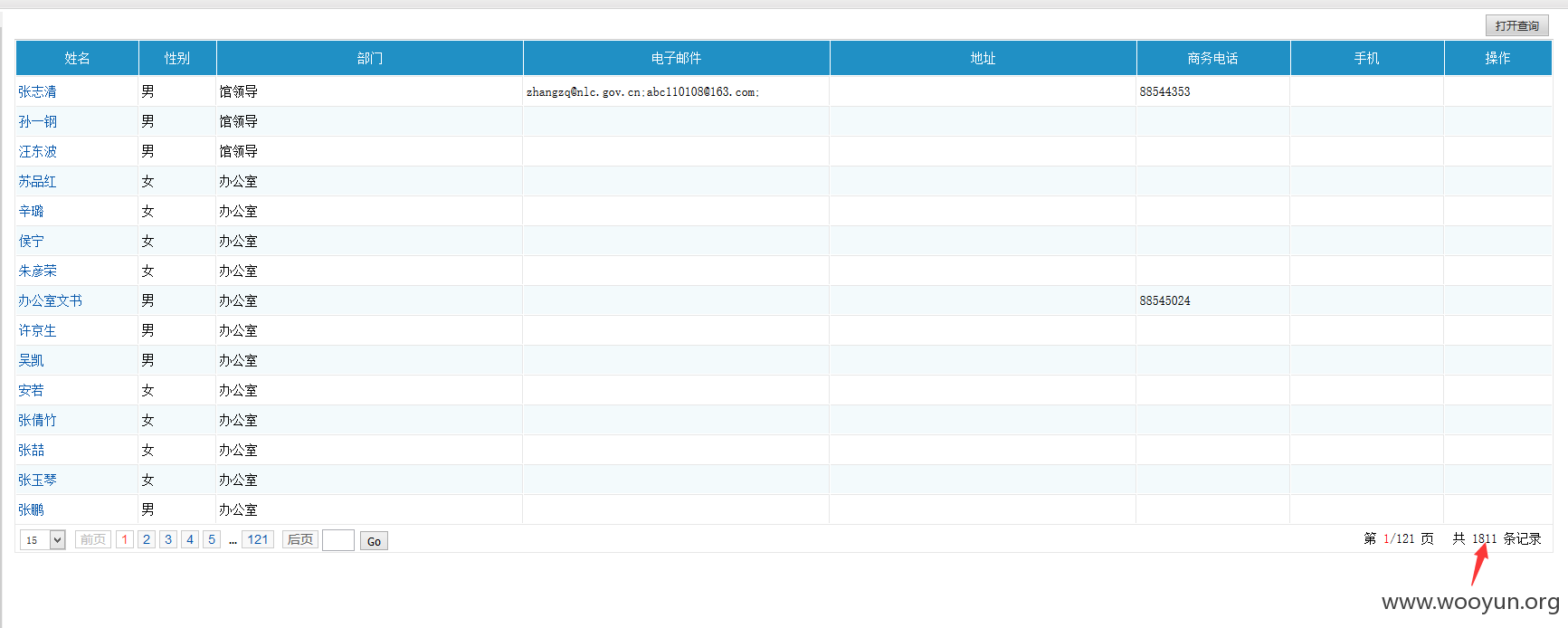
Task: Click the 商务电话 column header
Action: coord(1213,58)
